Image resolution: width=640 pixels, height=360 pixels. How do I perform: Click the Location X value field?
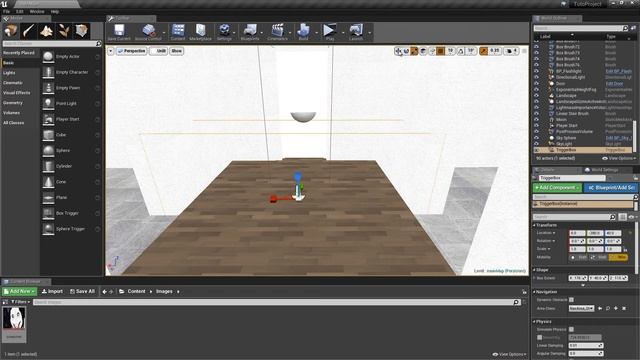pos(577,233)
